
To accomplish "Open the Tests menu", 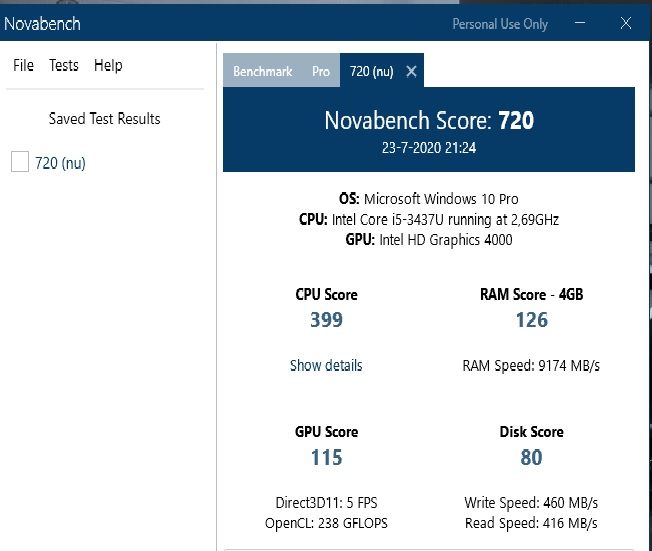I will (x=64, y=65).
